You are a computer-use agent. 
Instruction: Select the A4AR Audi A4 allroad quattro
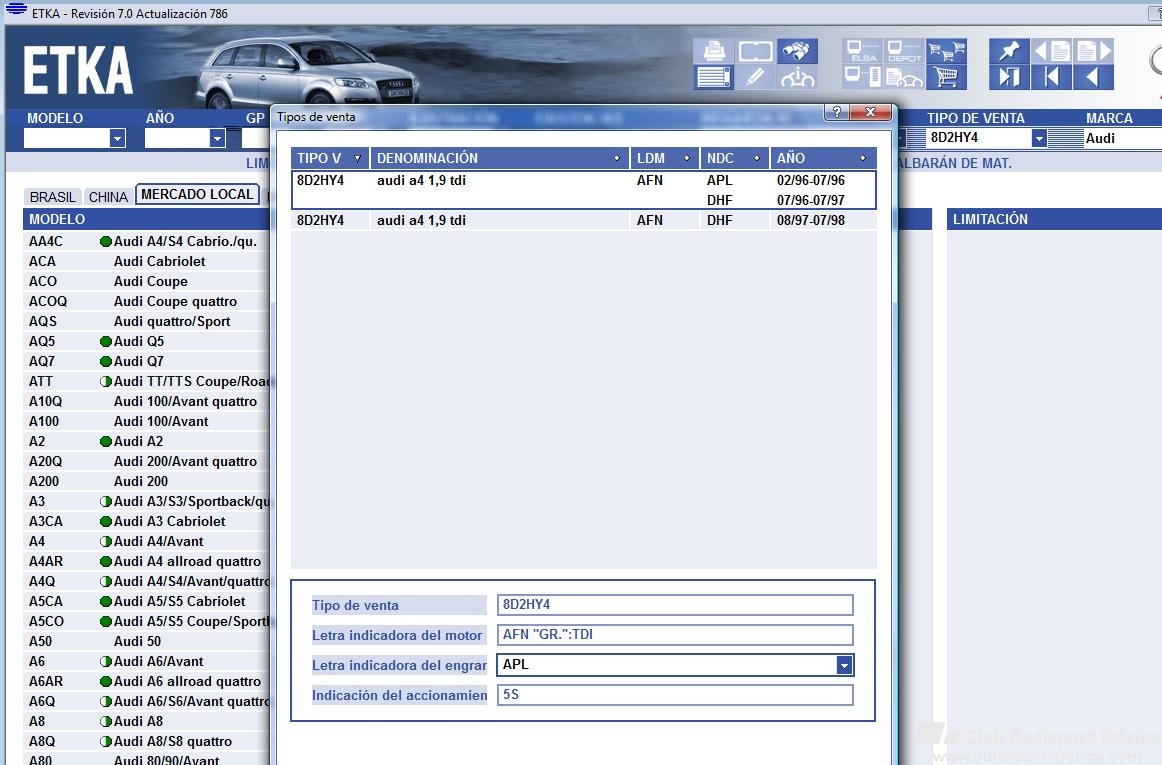(148, 561)
